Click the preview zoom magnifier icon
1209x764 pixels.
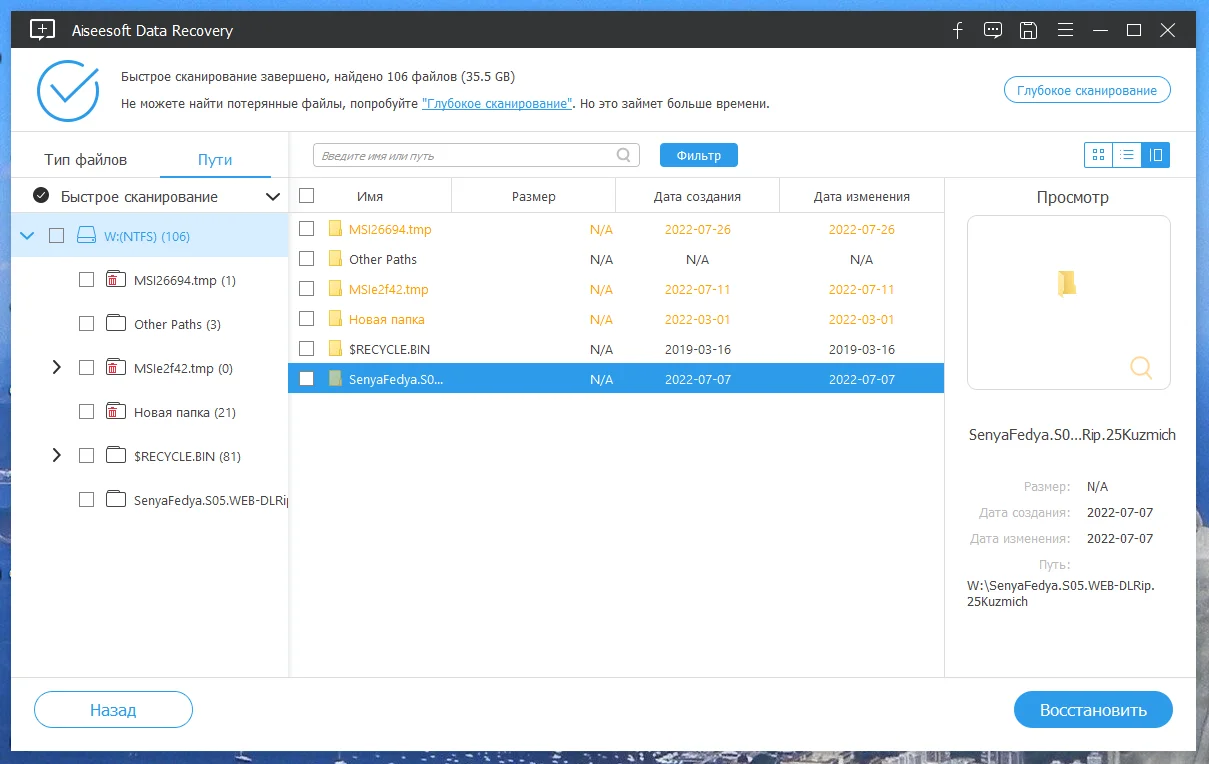pyautogui.click(x=1141, y=368)
